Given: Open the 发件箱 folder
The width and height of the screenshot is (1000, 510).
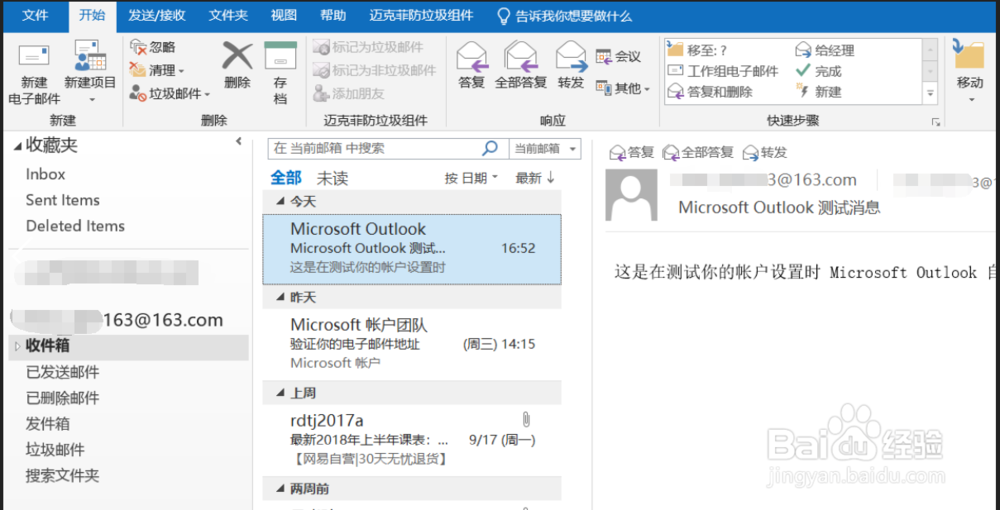Looking at the screenshot, I should click(x=48, y=424).
